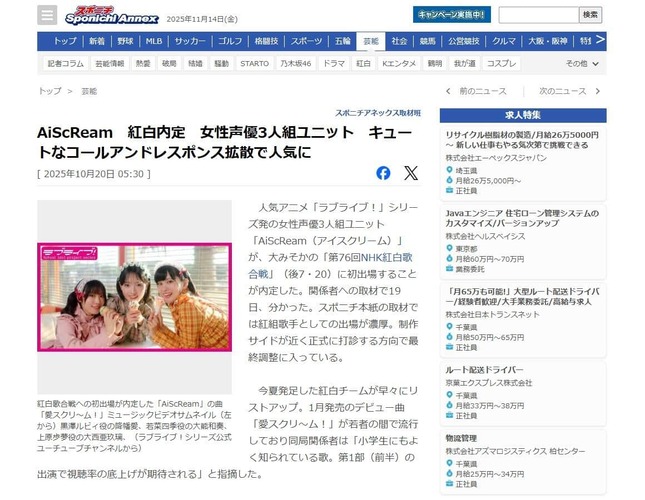Click salary icon beside 月給50万円～65万円

pyautogui.click(x=449, y=337)
